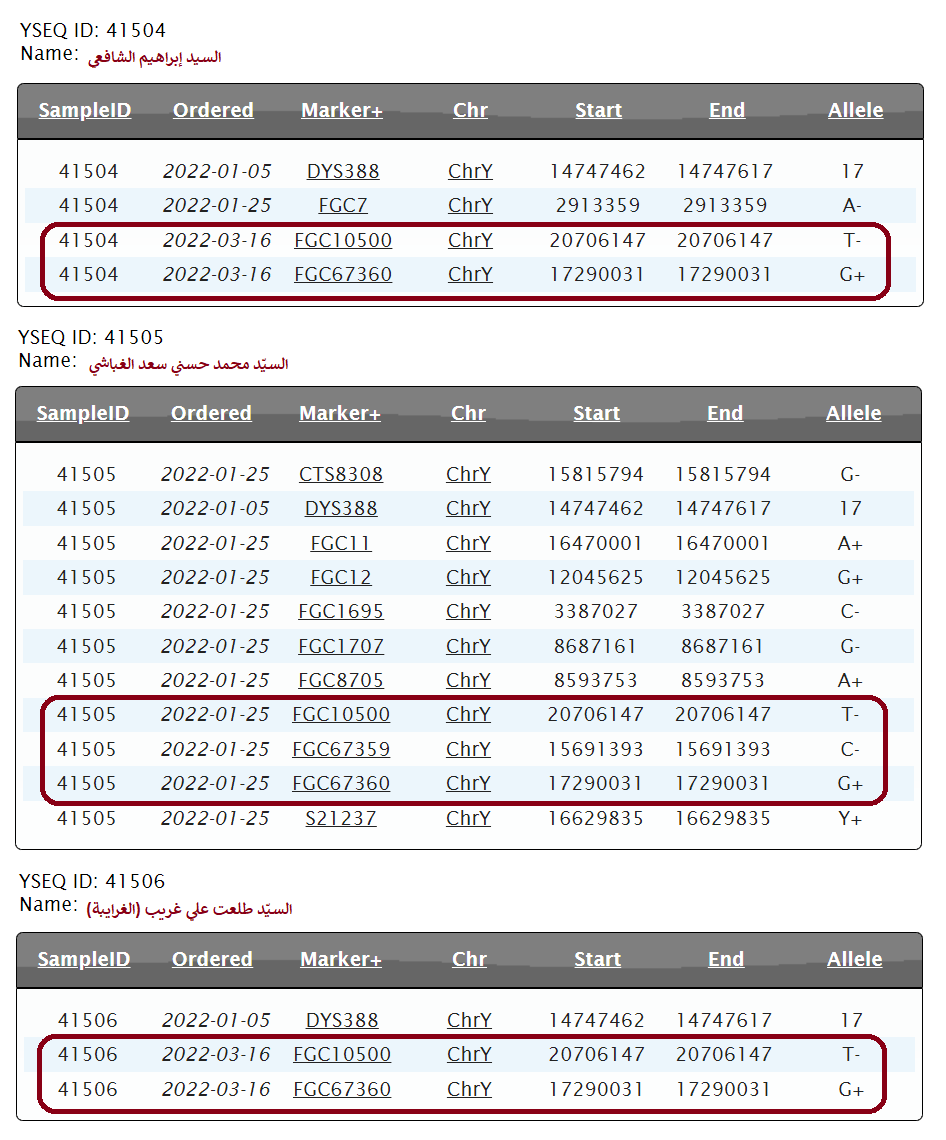Click the Marker+ header in the 41505 table

tap(340, 414)
